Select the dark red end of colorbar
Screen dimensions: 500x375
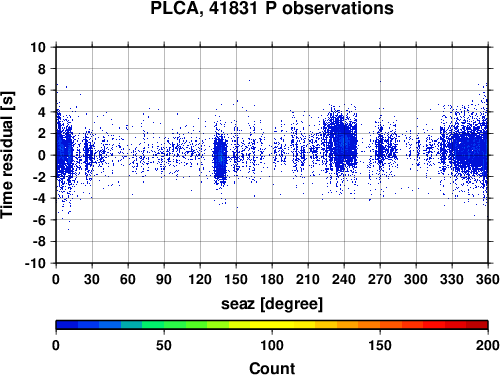point(477,325)
